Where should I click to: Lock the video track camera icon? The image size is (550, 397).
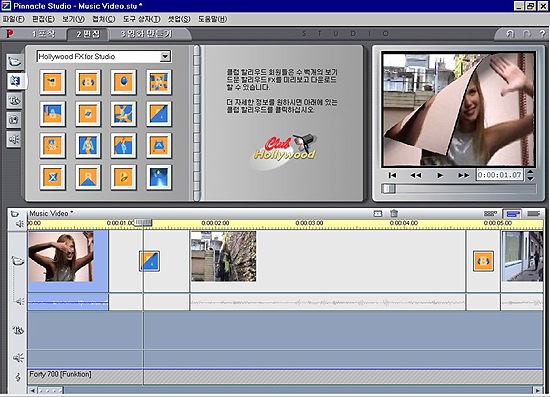tap(18, 261)
